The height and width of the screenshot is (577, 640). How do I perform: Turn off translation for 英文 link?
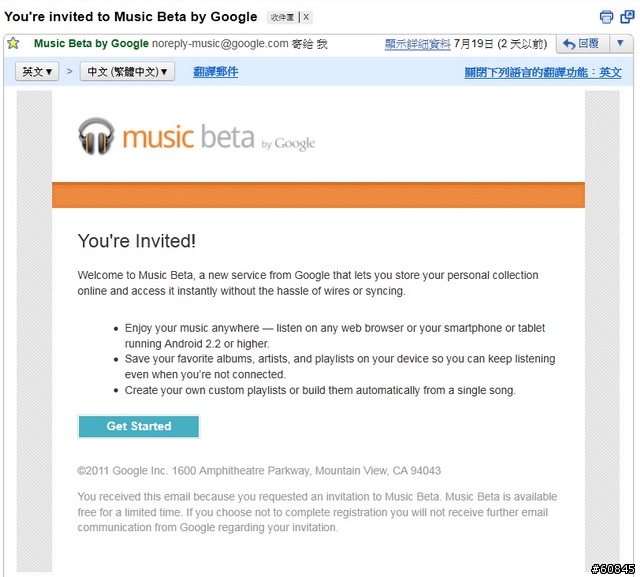click(542, 72)
